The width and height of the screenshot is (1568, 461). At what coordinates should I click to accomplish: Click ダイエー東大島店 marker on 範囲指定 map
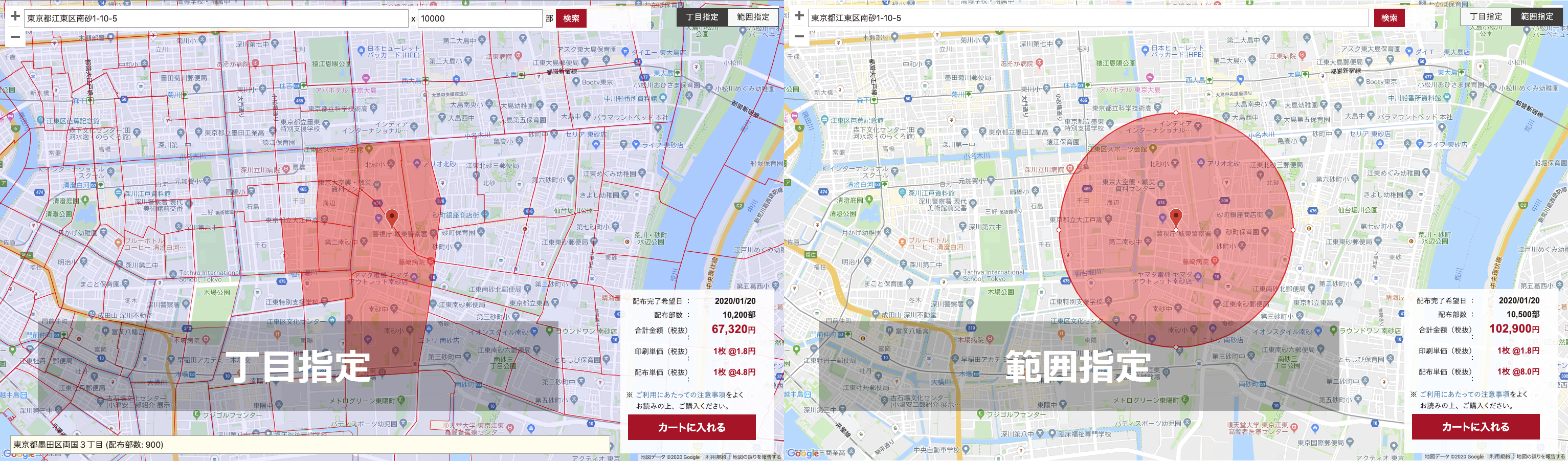pos(1408,52)
